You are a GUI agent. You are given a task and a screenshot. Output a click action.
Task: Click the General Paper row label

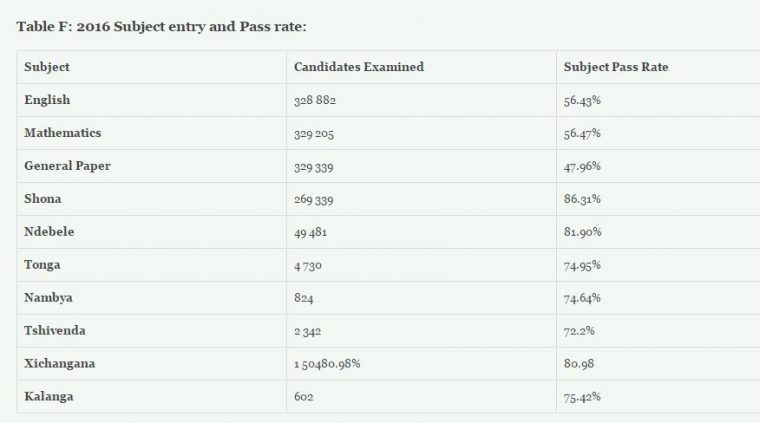67,166
